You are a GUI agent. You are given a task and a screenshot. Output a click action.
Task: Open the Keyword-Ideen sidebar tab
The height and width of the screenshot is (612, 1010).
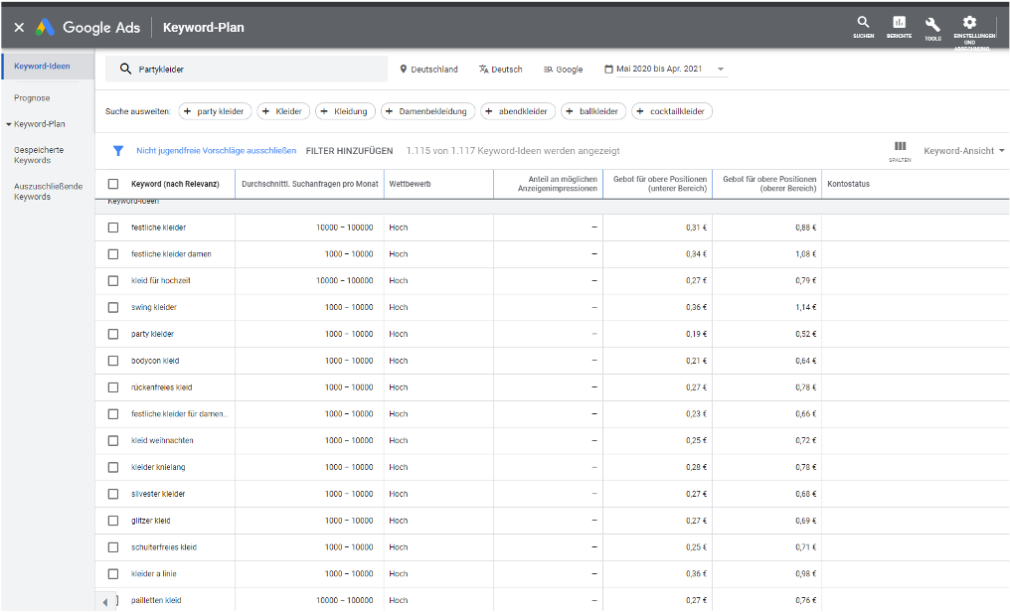(x=42, y=66)
